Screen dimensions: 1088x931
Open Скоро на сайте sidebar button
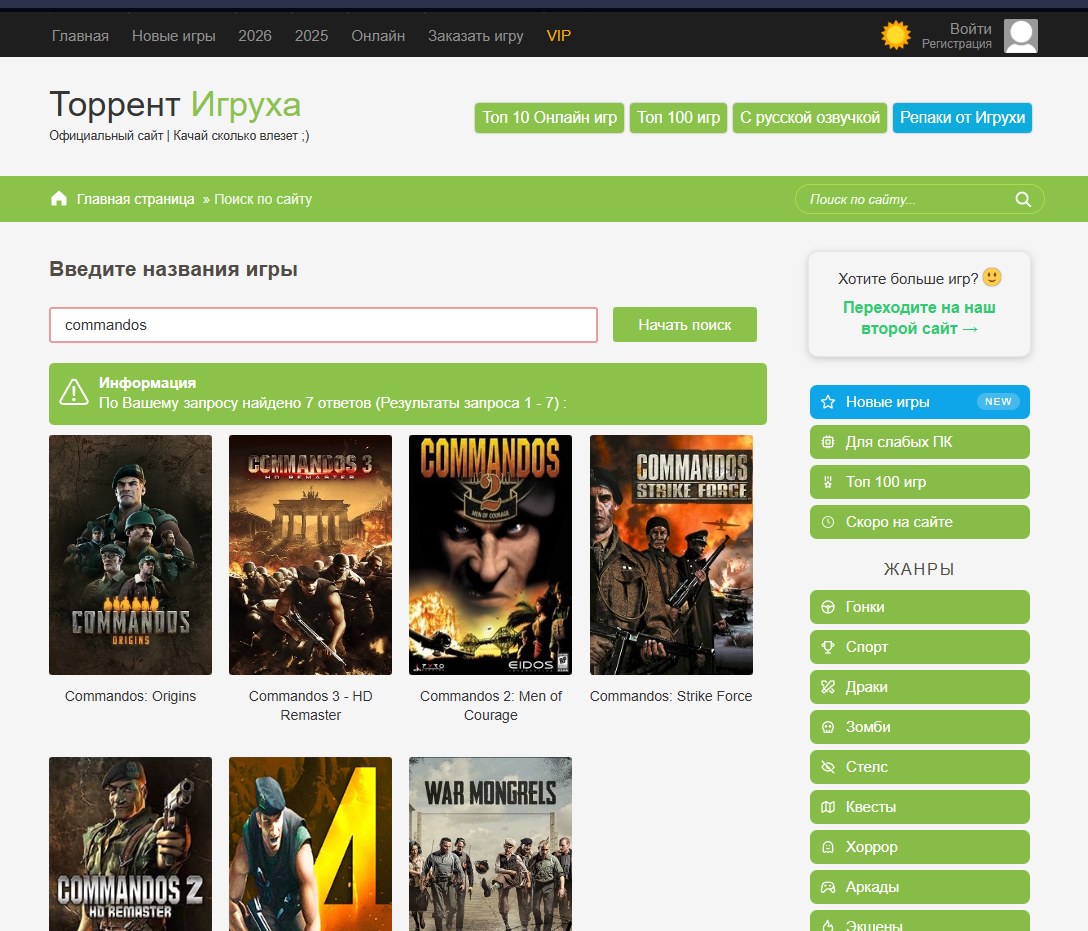pyautogui.click(x=919, y=522)
